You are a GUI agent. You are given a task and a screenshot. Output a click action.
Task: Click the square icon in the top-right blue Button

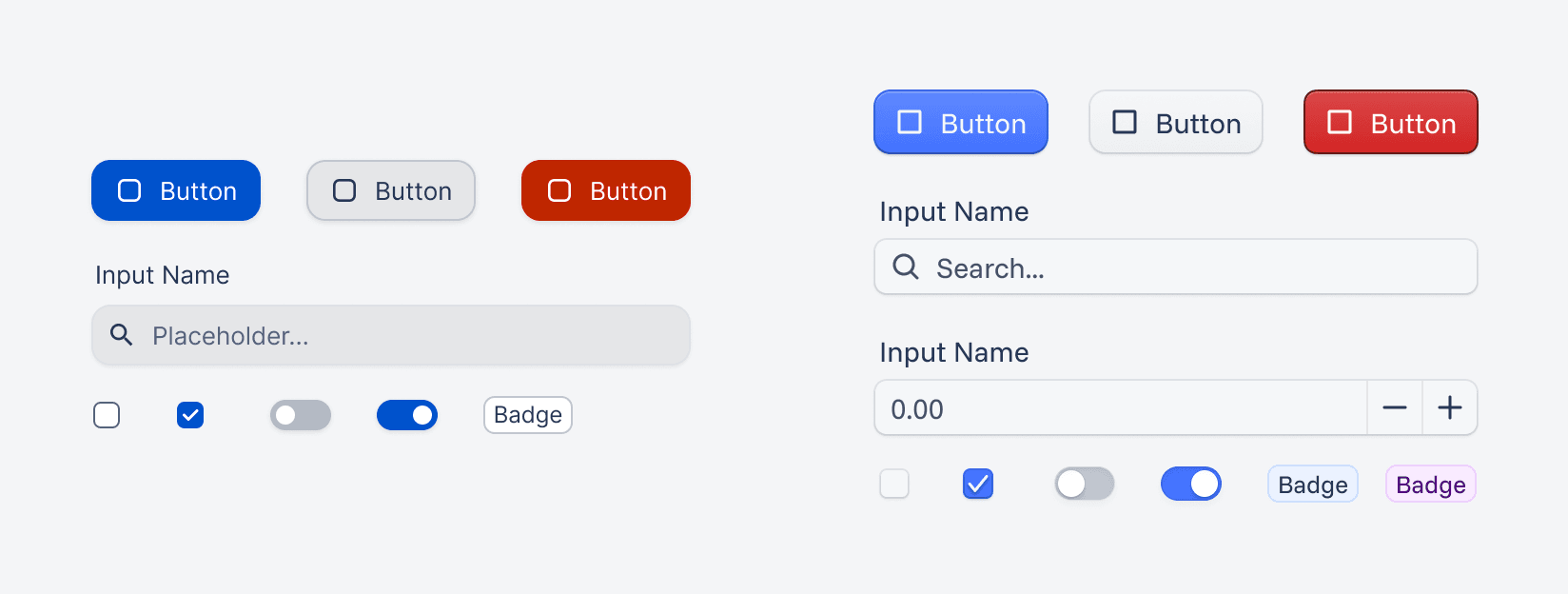pyautogui.click(x=910, y=122)
